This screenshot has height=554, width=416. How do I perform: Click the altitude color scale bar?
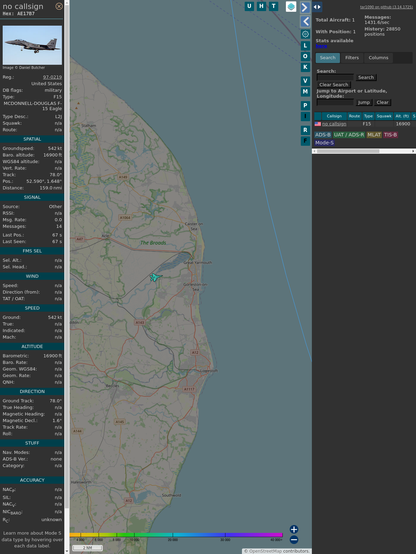tap(176, 535)
